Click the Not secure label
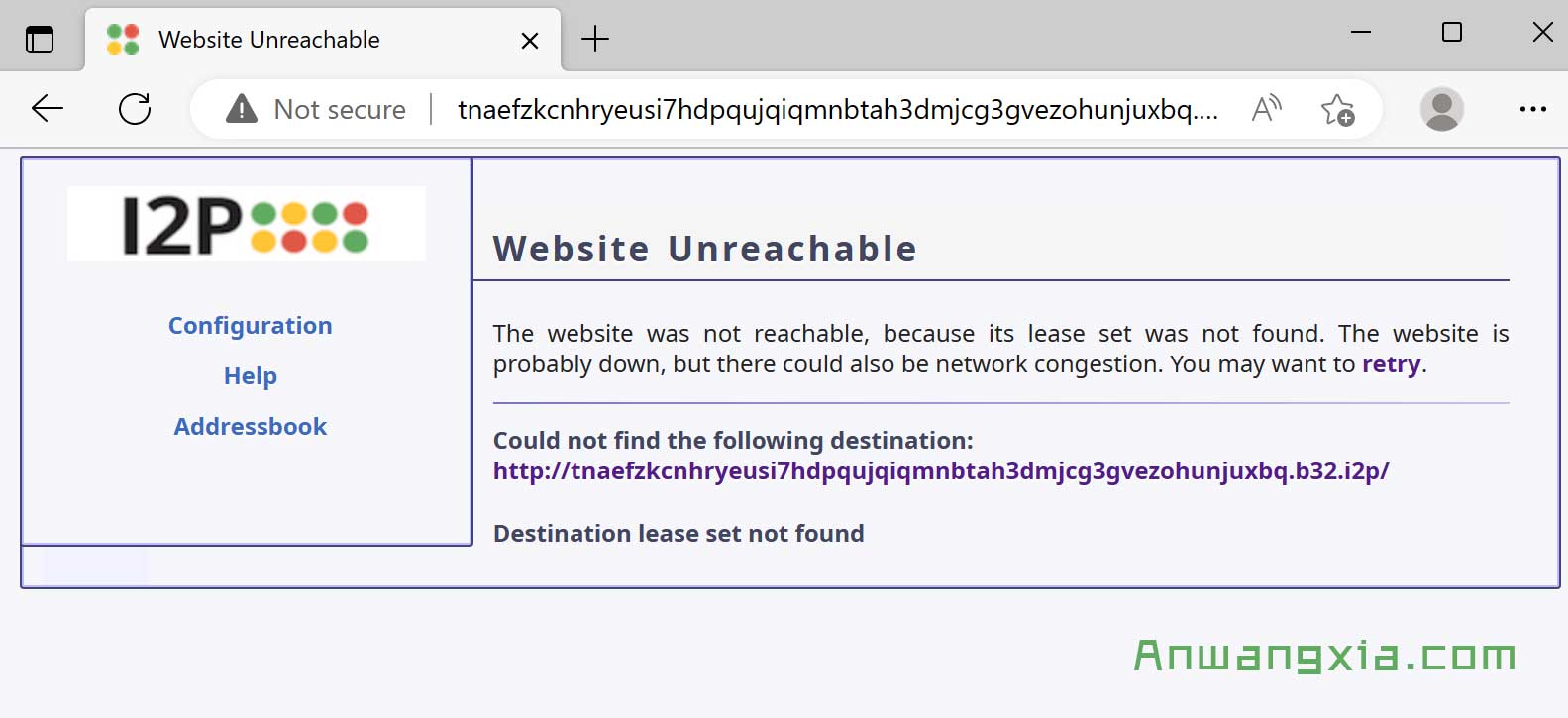The height and width of the screenshot is (718, 1568). click(340, 109)
